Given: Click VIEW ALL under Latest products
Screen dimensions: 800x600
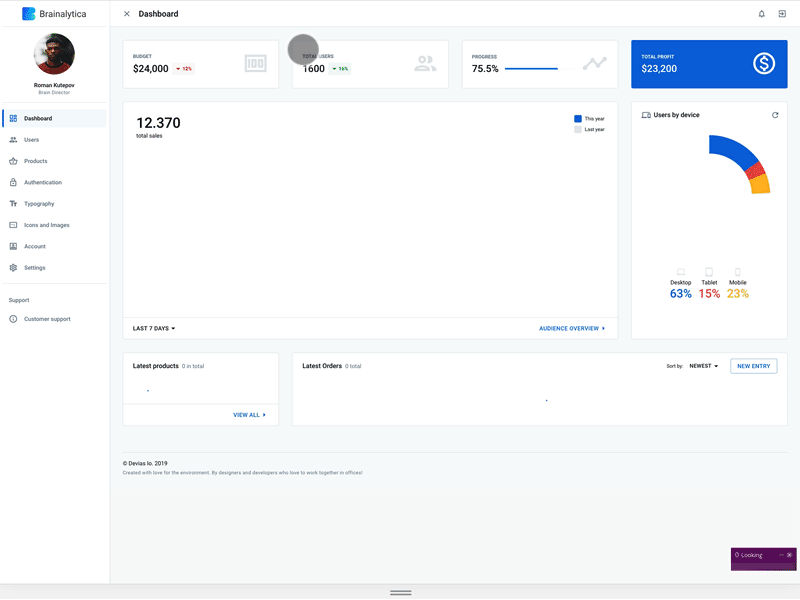Looking at the screenshot, I should pos(250,414).
